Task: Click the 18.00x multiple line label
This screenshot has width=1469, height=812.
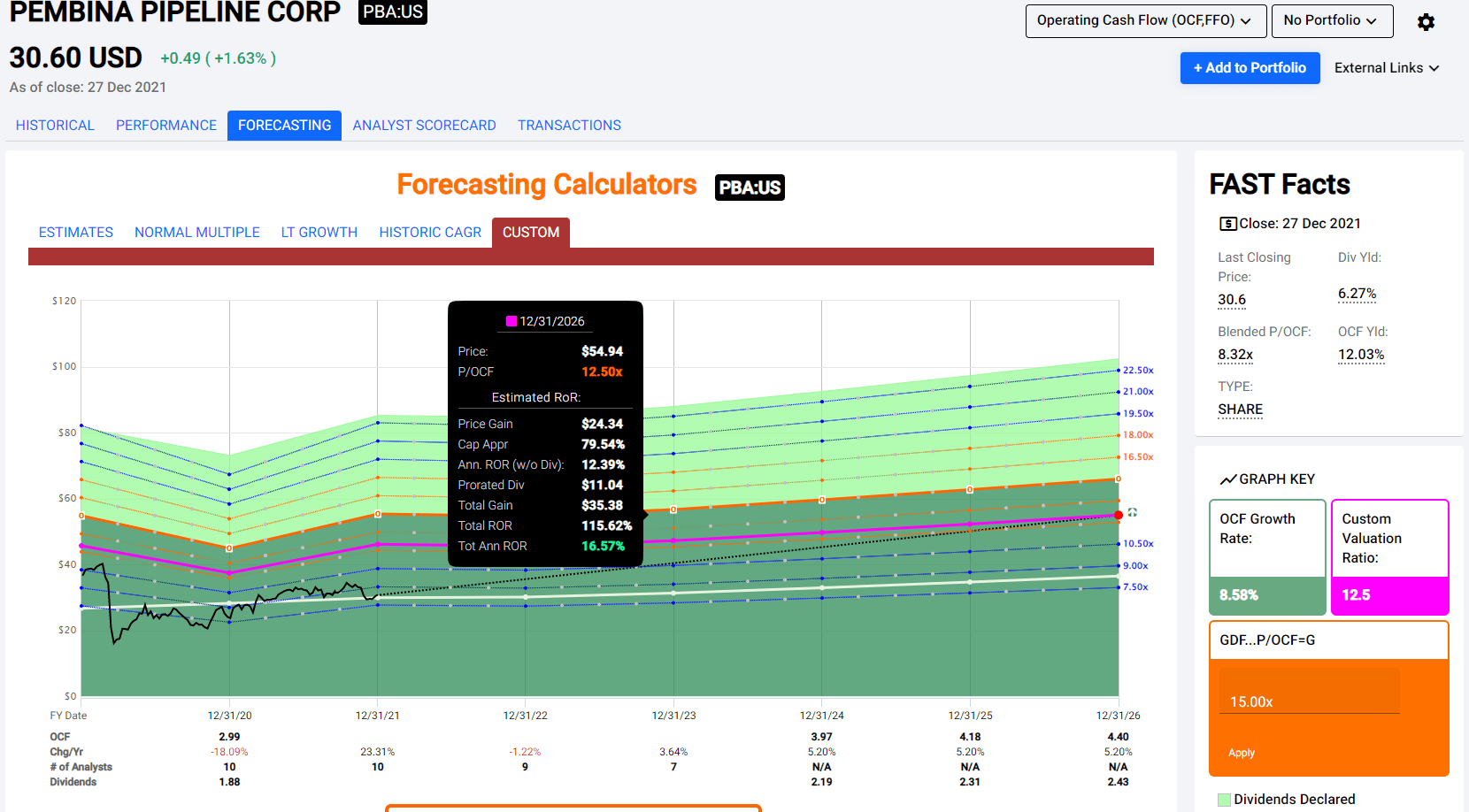Action: coord(1138,435)
